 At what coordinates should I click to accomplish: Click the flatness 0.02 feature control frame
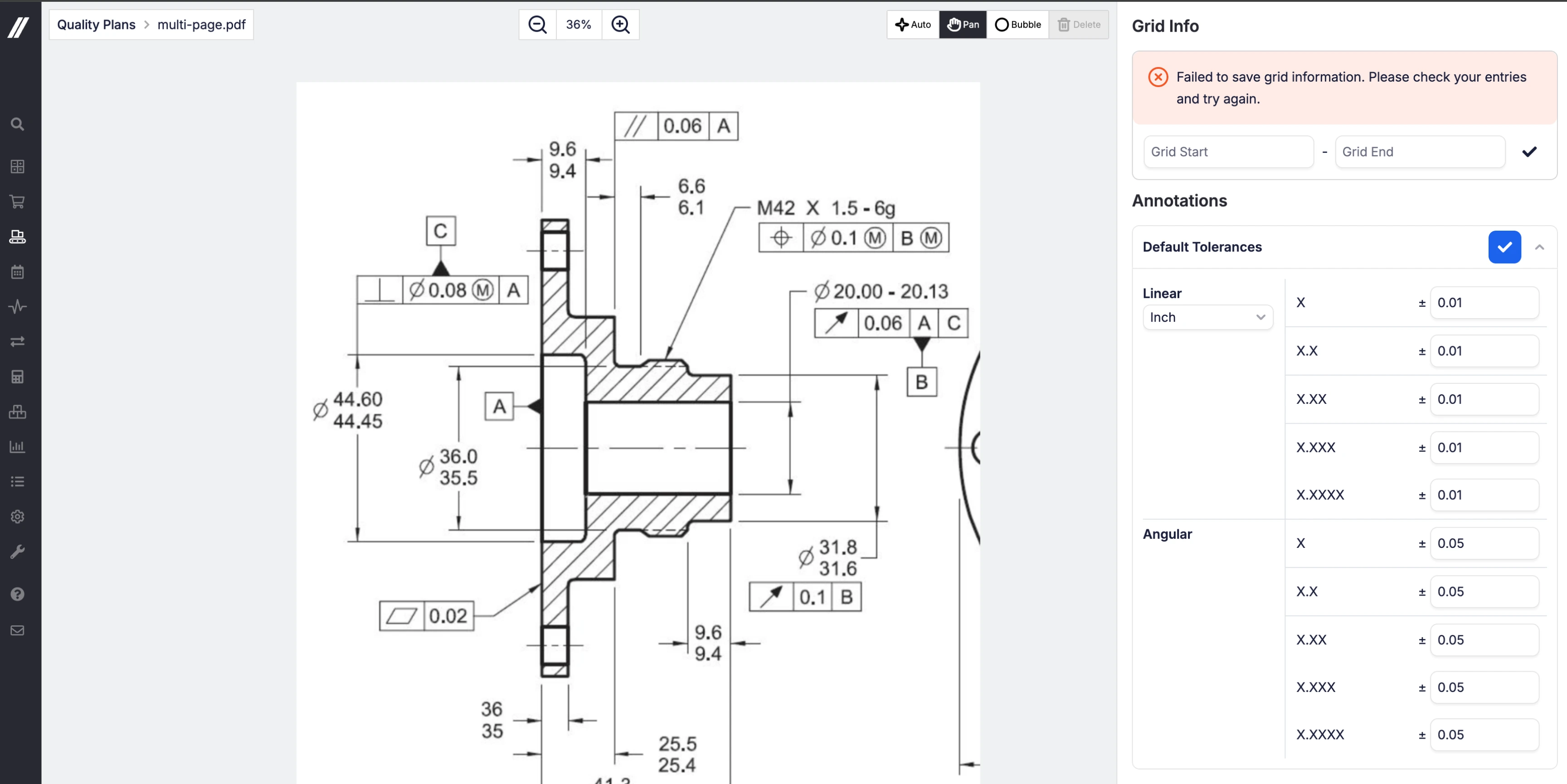click(x=426, y=616)
